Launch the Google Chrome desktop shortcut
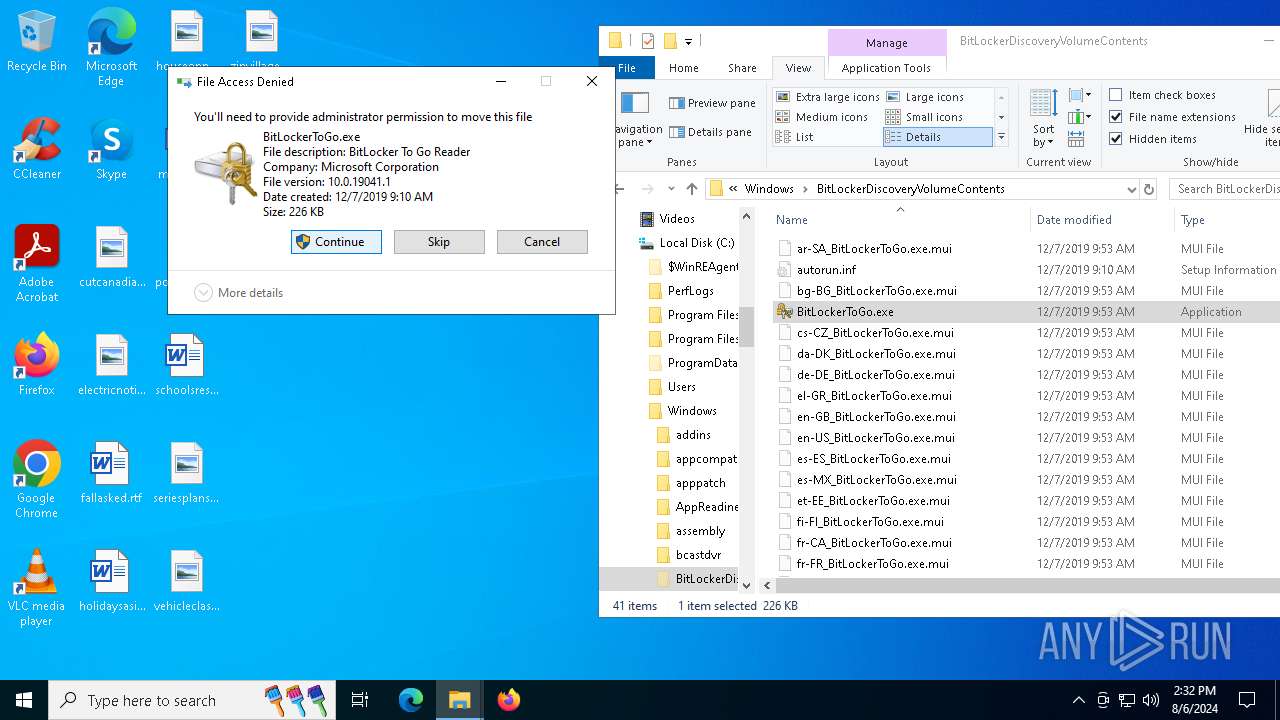1280x720 pixels. [x=36, y=480]
